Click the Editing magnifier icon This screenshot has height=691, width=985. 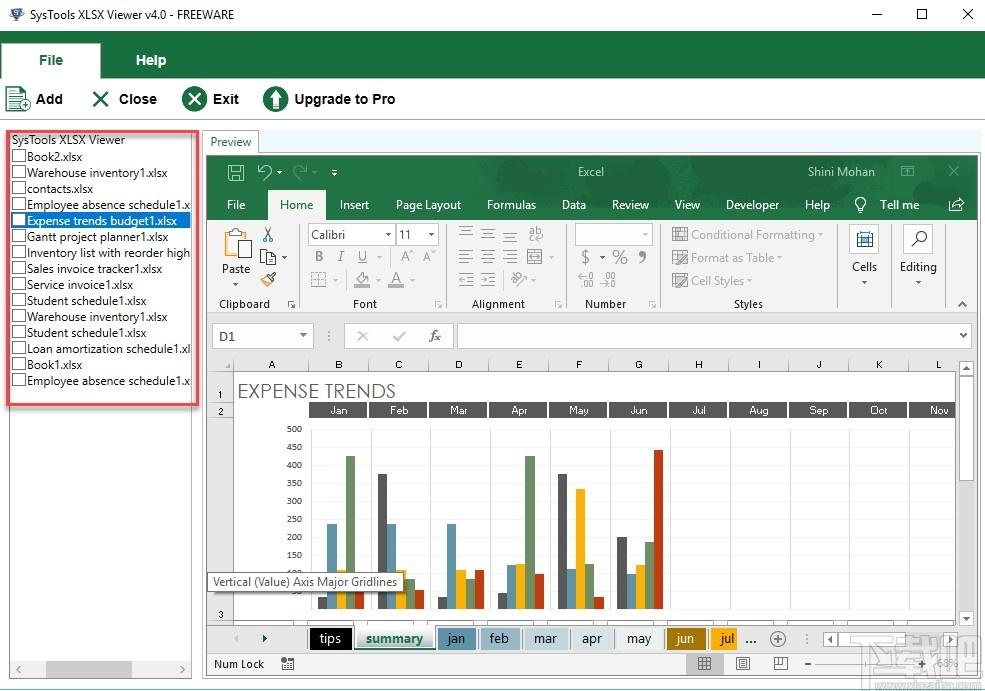coord(919,239)
